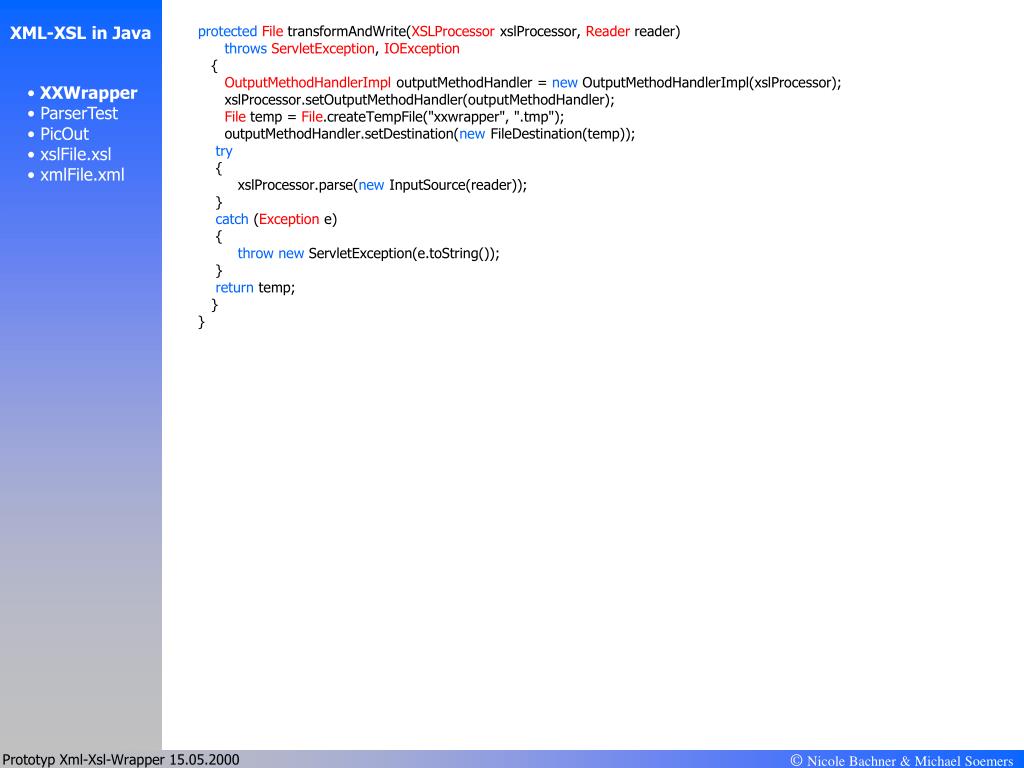Open the XXWrapper sidebar link

[89, 93]
